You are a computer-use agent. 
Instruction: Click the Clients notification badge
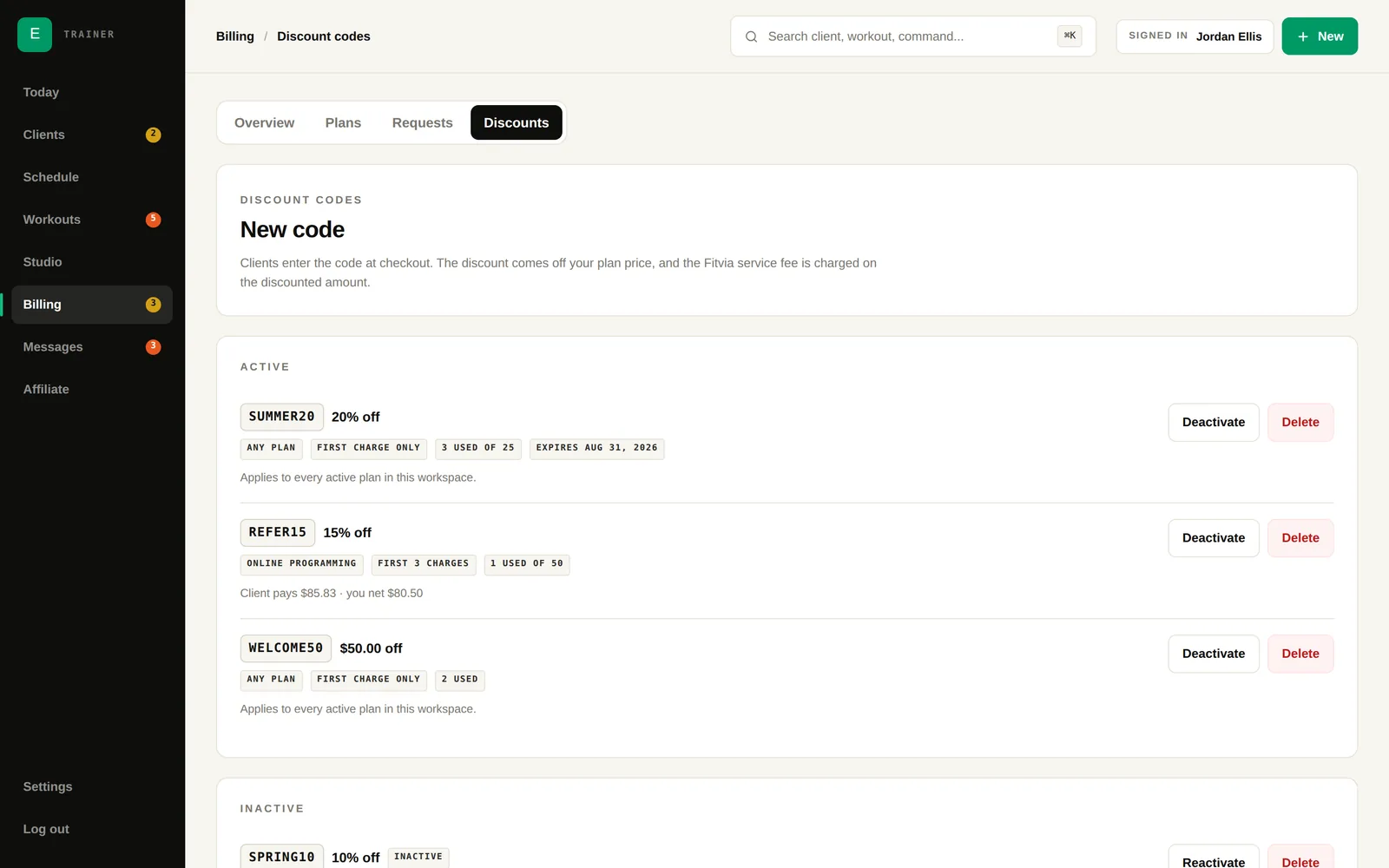[153, 135]
